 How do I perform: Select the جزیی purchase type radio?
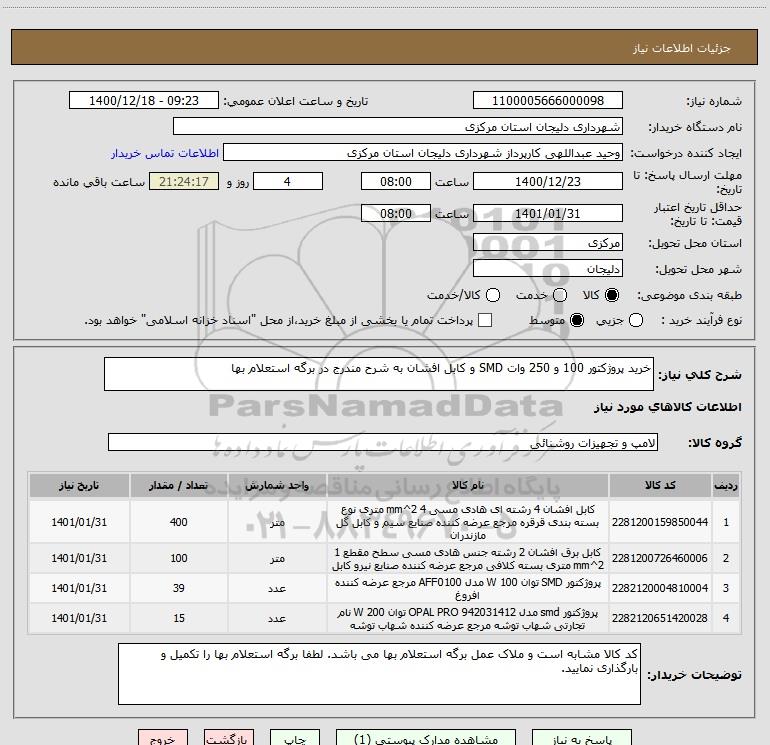(x=635, y=320)
